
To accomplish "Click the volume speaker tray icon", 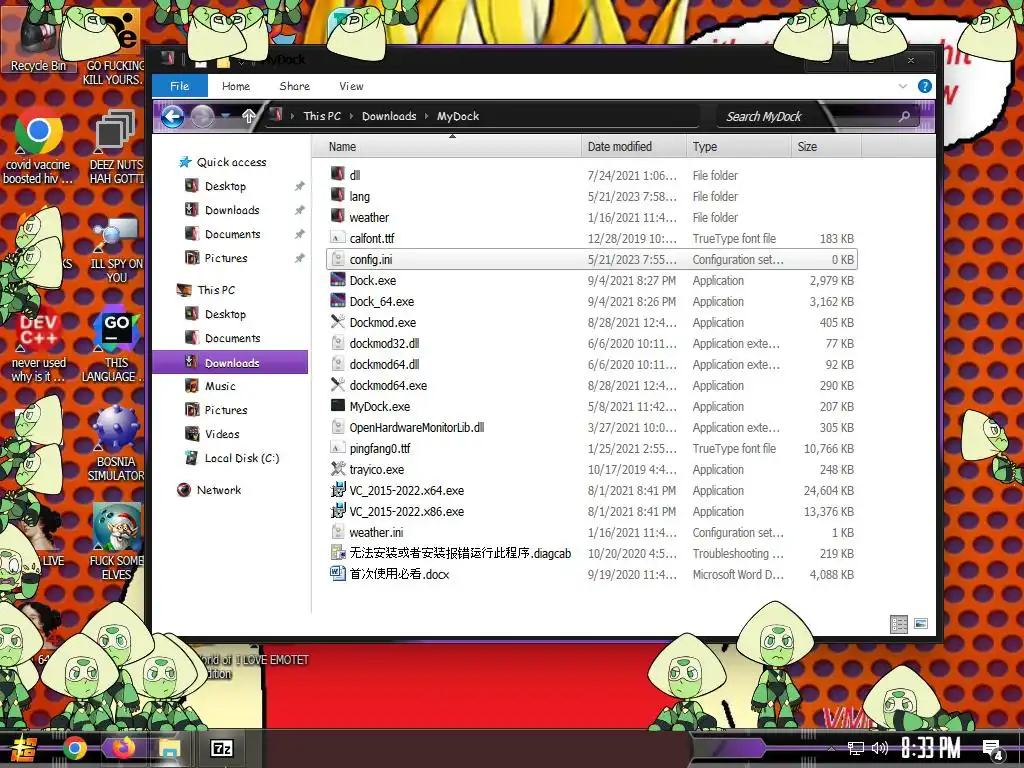I will click(880, 748).
